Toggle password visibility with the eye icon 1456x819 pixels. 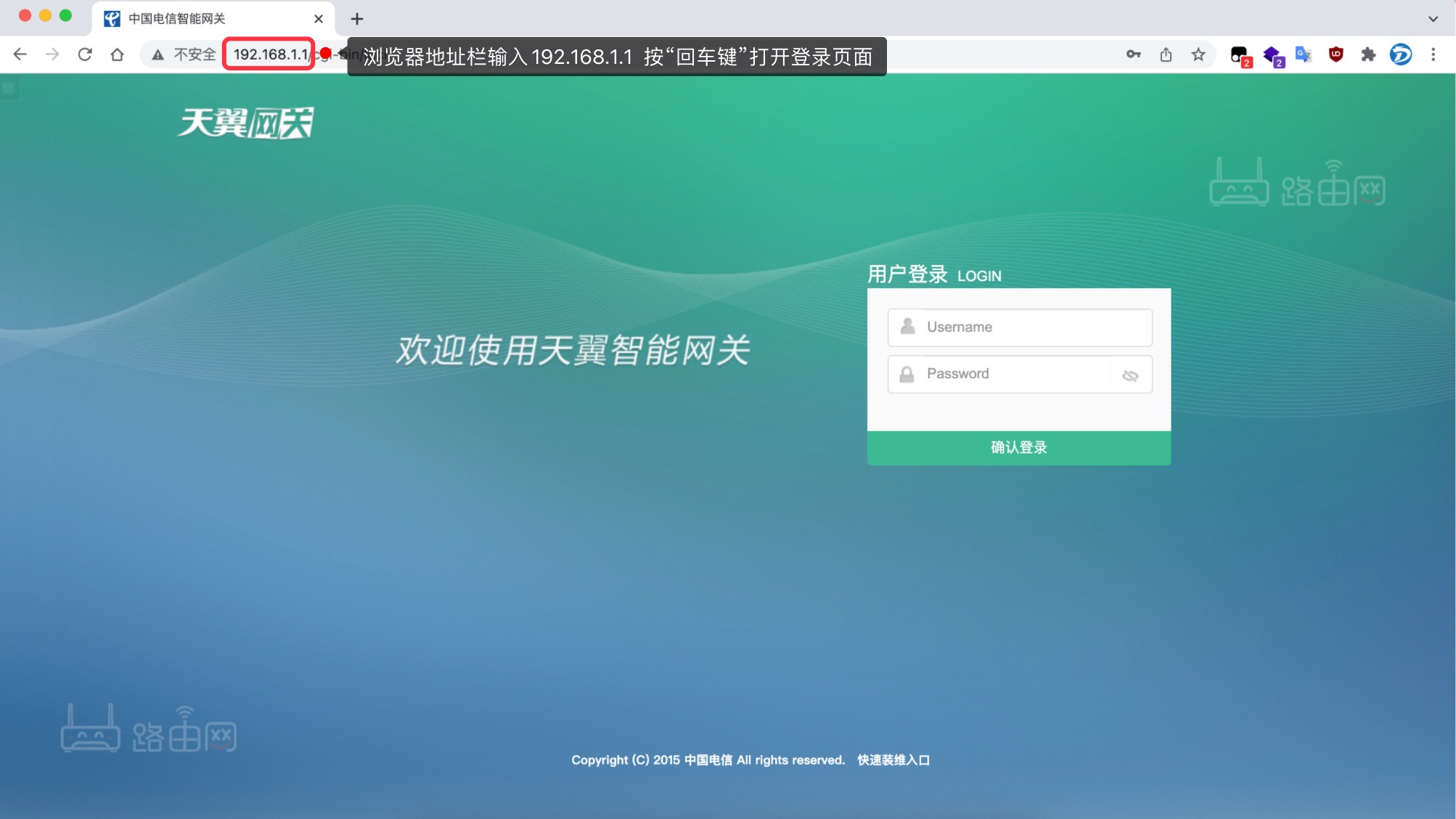[1131, 375]
